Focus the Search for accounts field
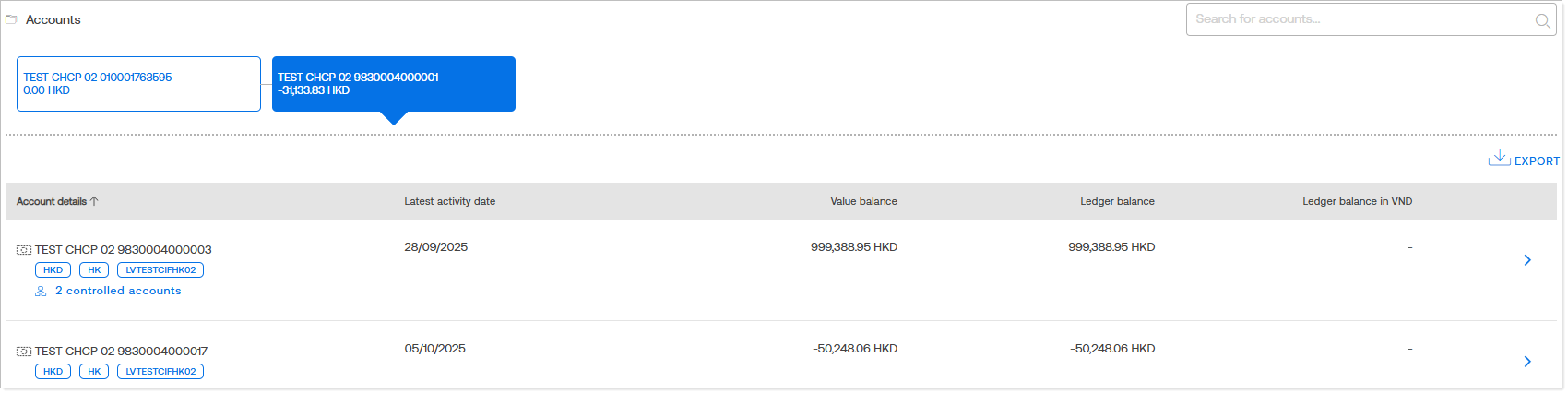 1356,19
